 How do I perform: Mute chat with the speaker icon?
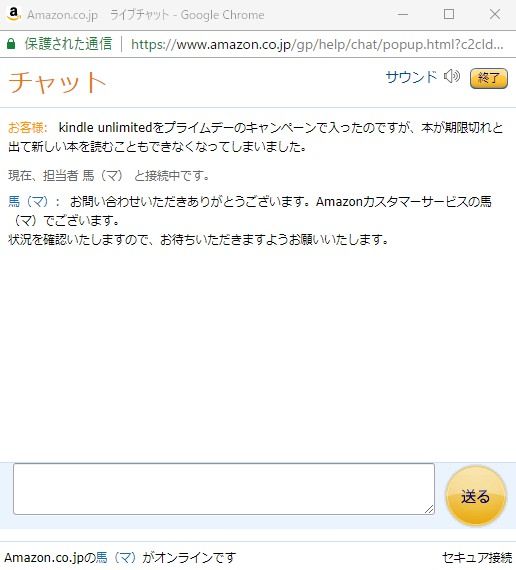pyautogui.click(x=452, y=77)
